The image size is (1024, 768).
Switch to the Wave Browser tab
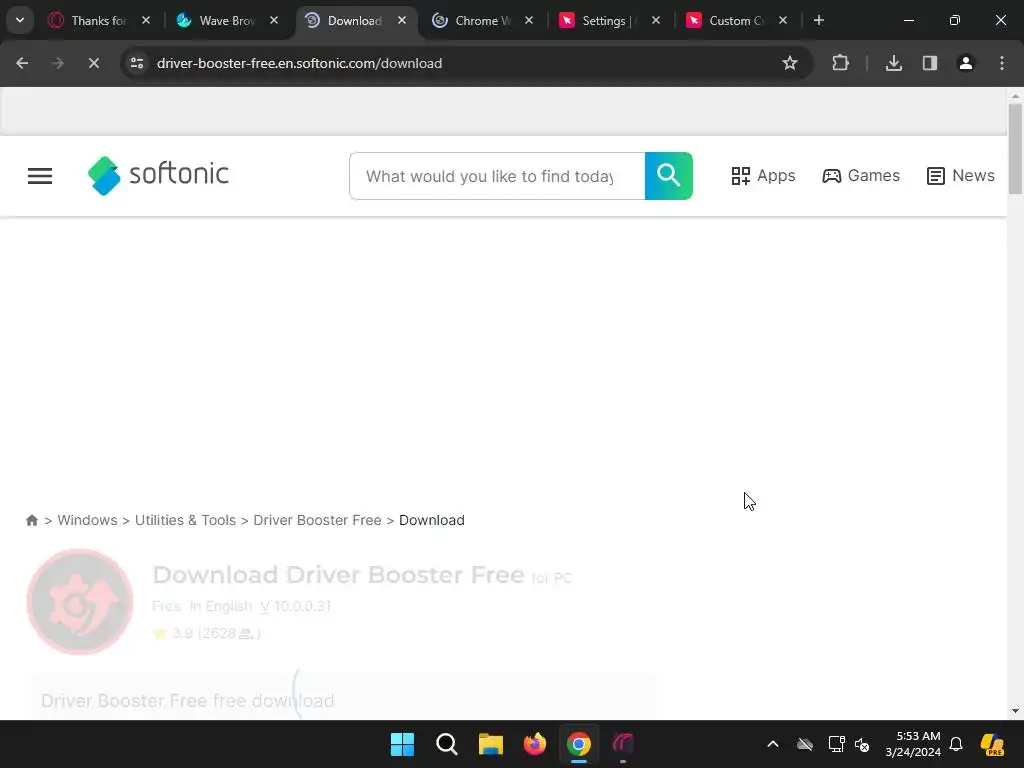(227, 21)
